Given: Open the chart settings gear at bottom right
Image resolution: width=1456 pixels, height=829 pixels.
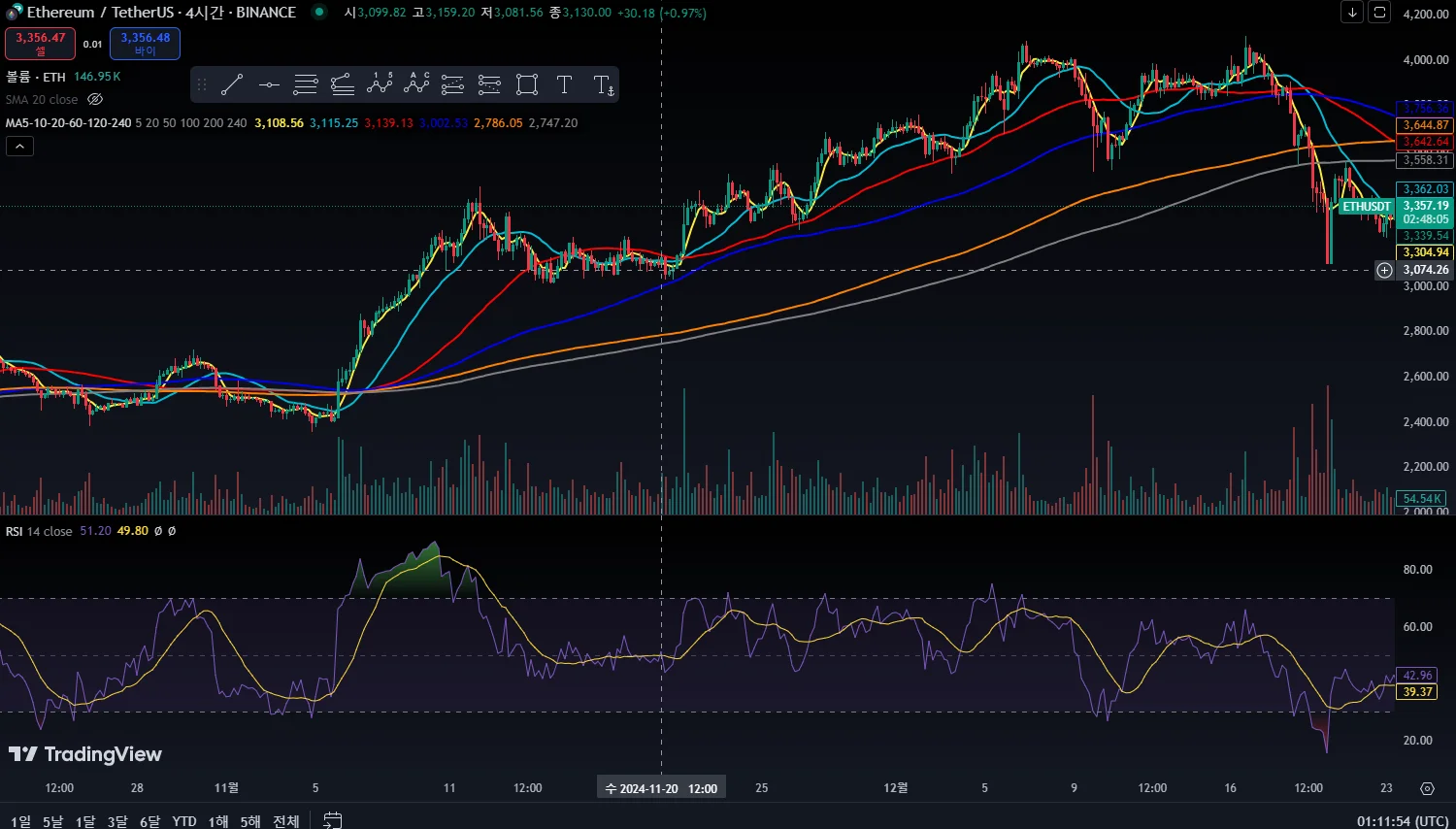Looking at the screenshot, I should pos(1427,788).
